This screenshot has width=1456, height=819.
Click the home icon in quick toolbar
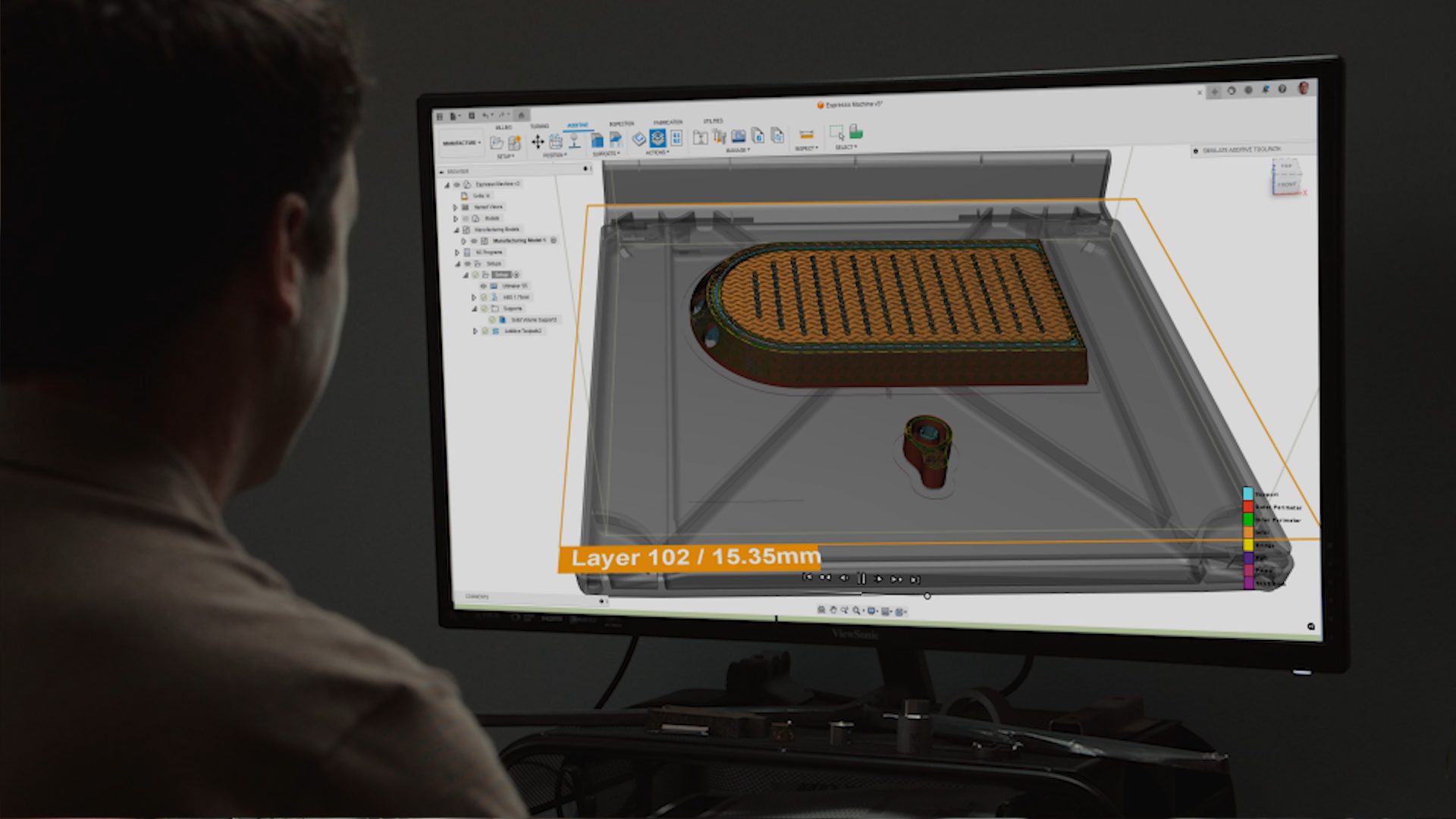(521, 115)
